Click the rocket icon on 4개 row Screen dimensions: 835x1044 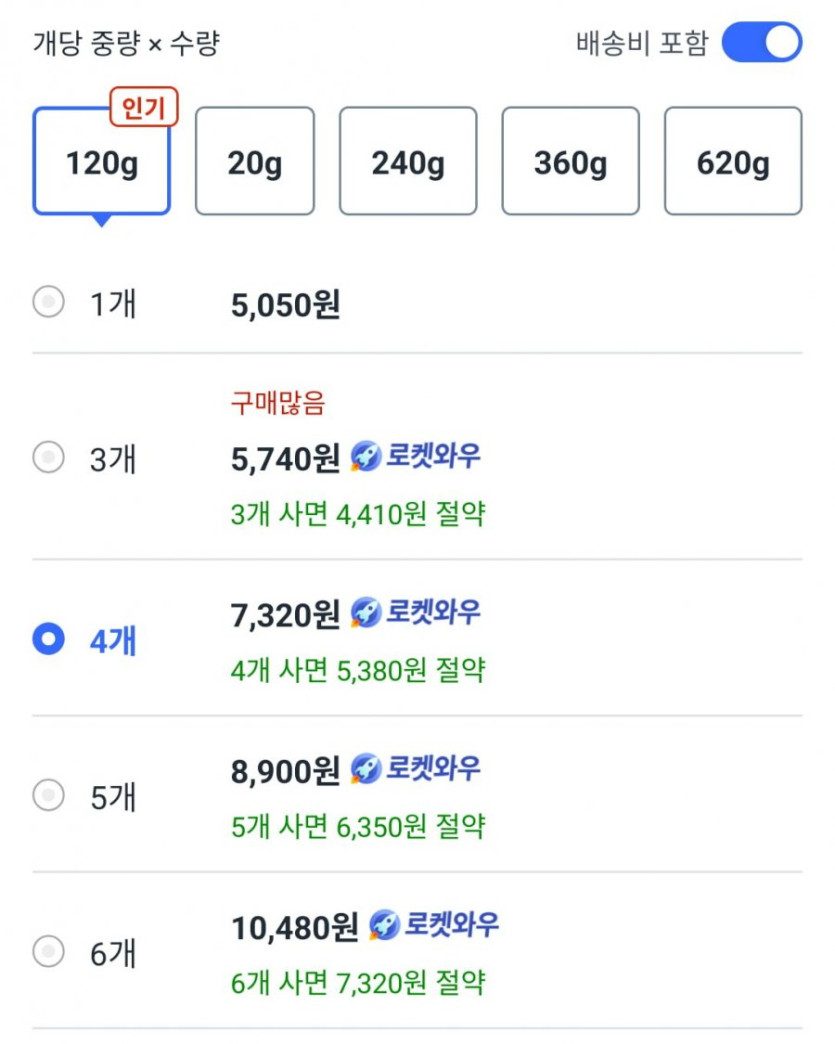click(366, 613)
